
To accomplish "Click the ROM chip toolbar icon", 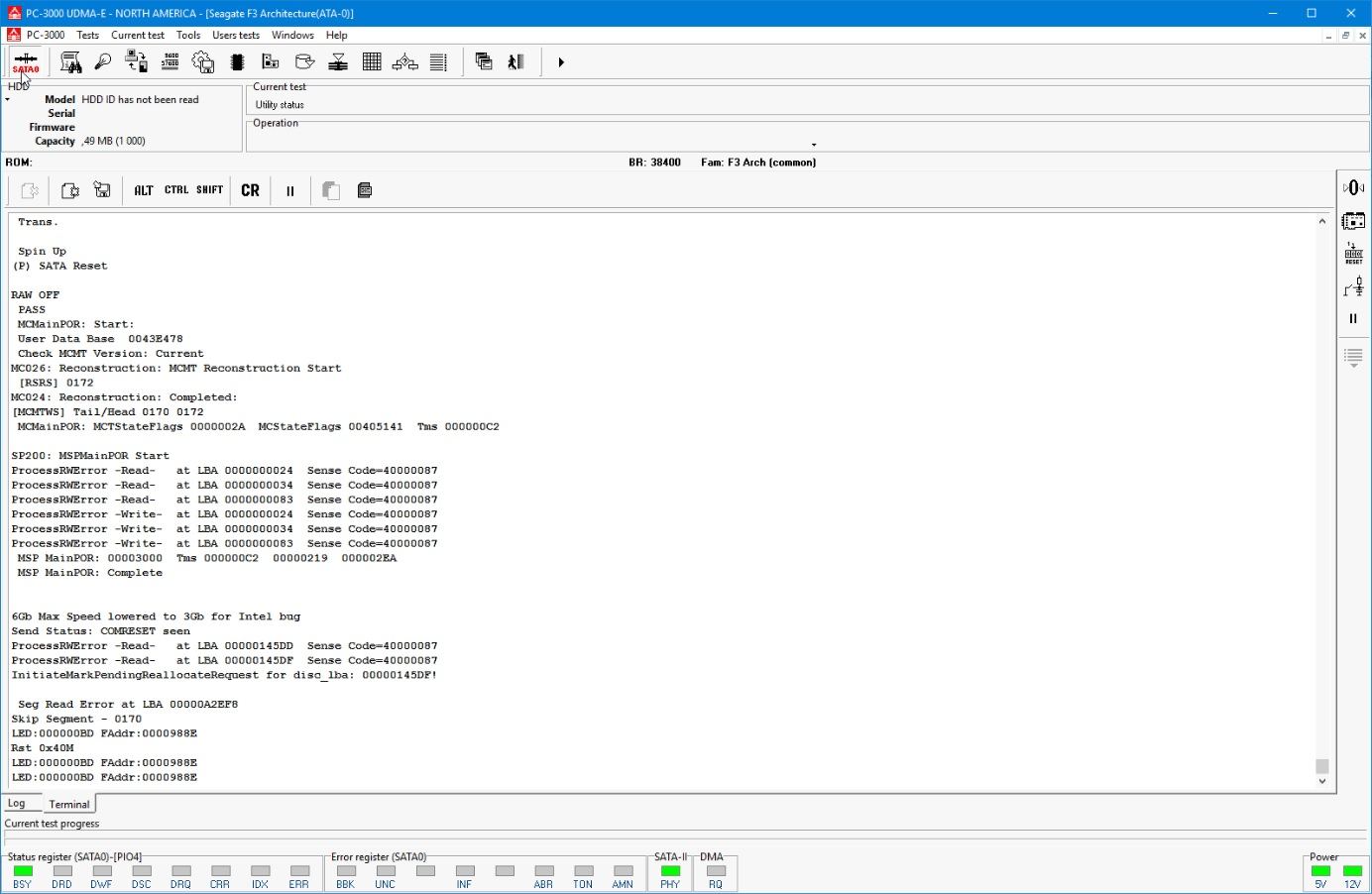I will point(237,62).
